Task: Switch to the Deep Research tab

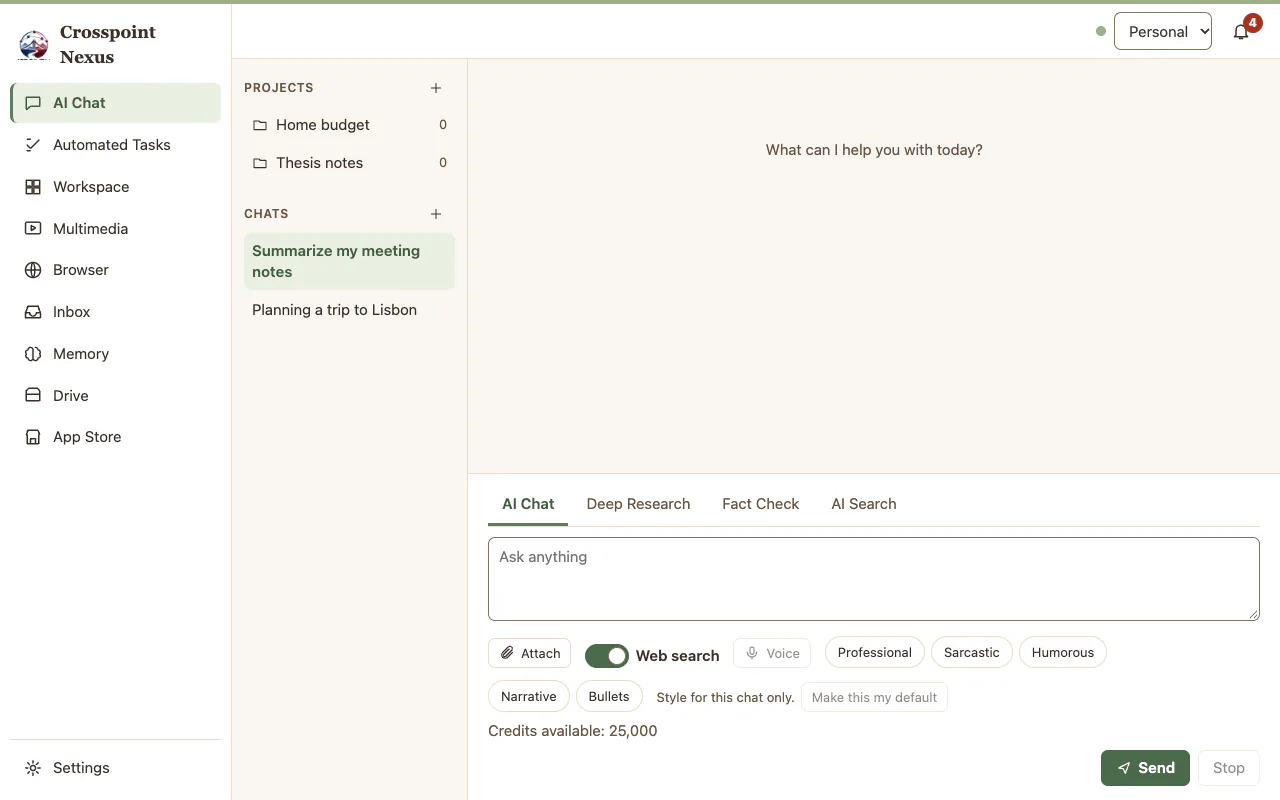Action: (638, 504)
